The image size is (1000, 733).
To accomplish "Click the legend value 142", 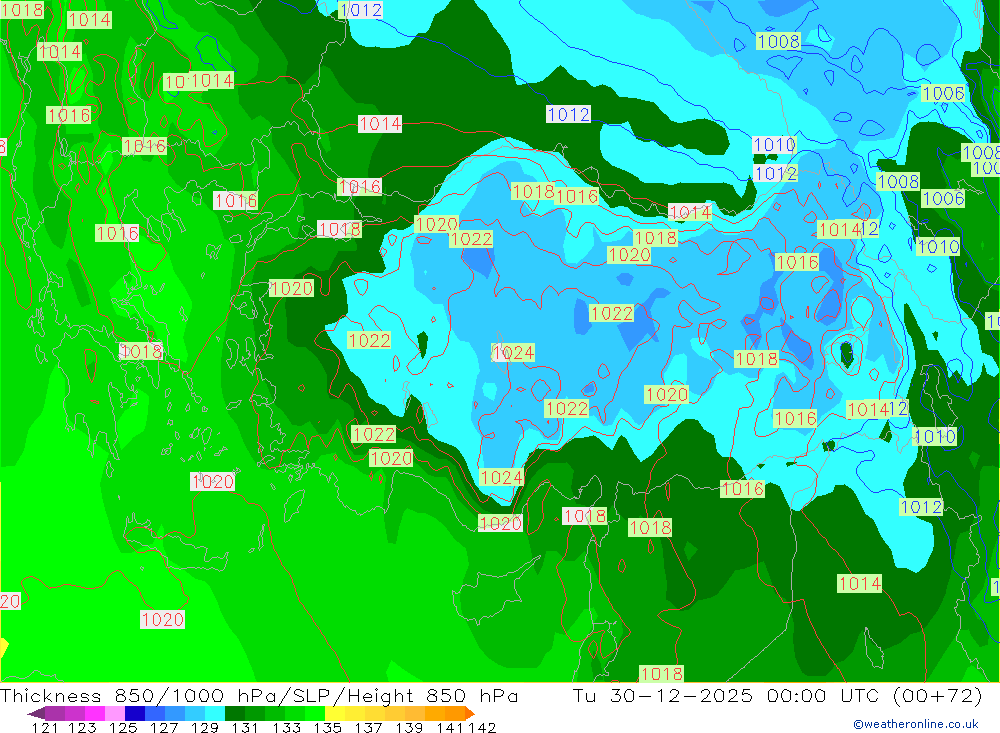I will click(482, 727).
